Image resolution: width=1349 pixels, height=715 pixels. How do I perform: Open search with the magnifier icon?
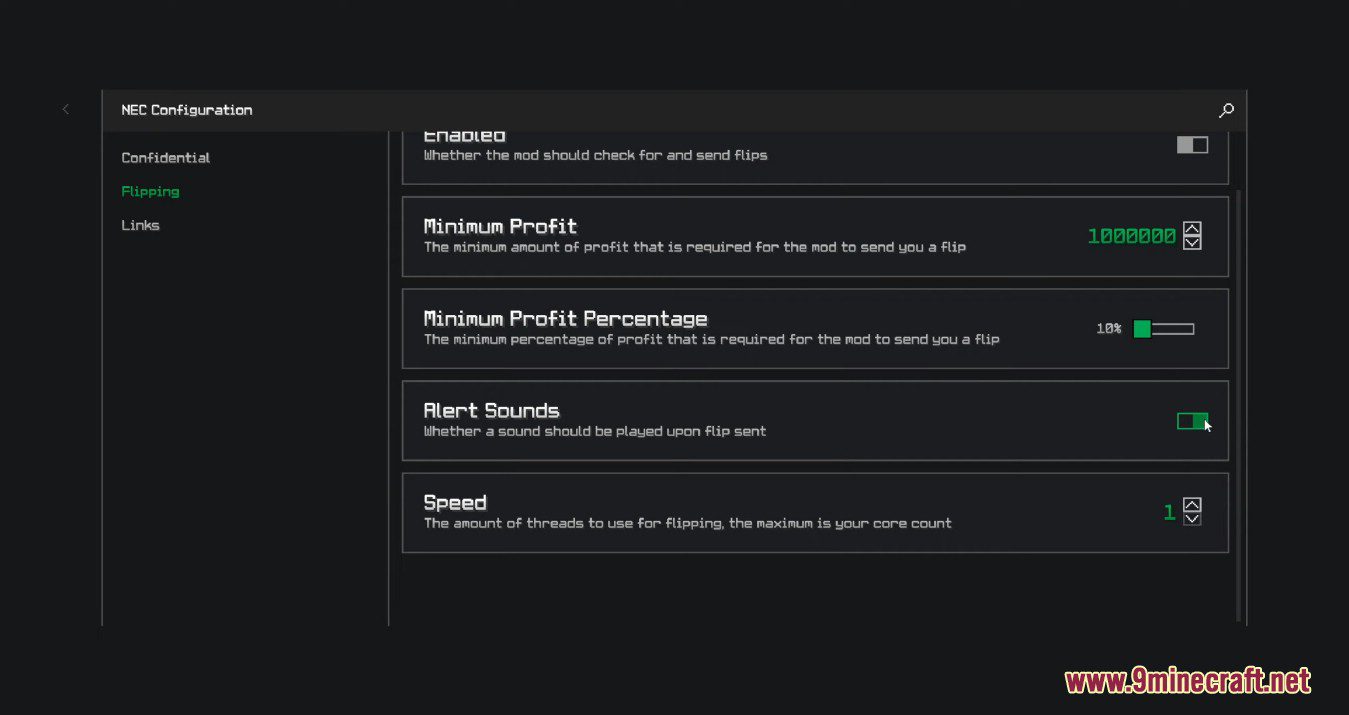point(1226,110)
